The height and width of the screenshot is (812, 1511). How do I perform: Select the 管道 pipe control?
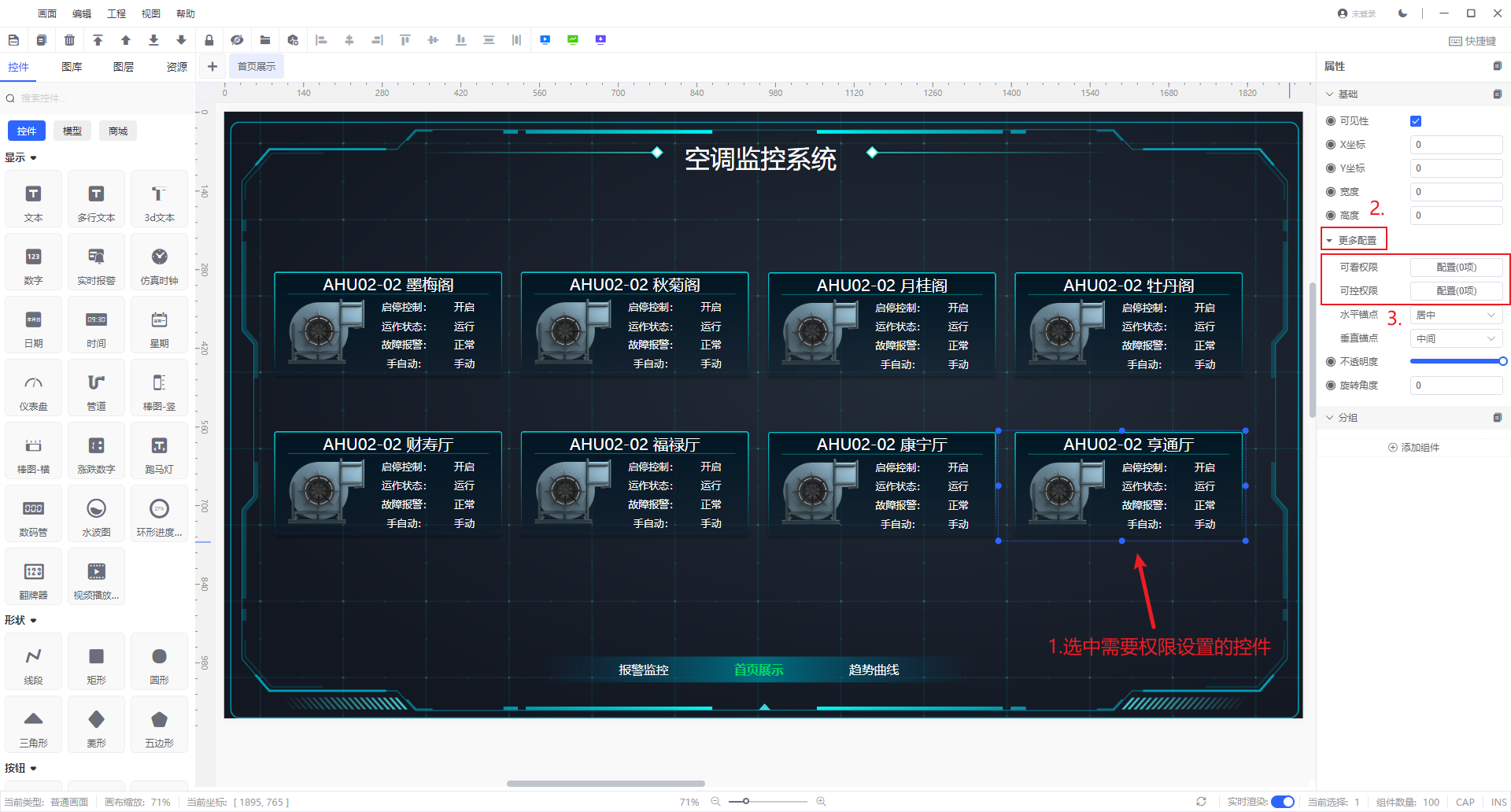(x=96, y=391)
